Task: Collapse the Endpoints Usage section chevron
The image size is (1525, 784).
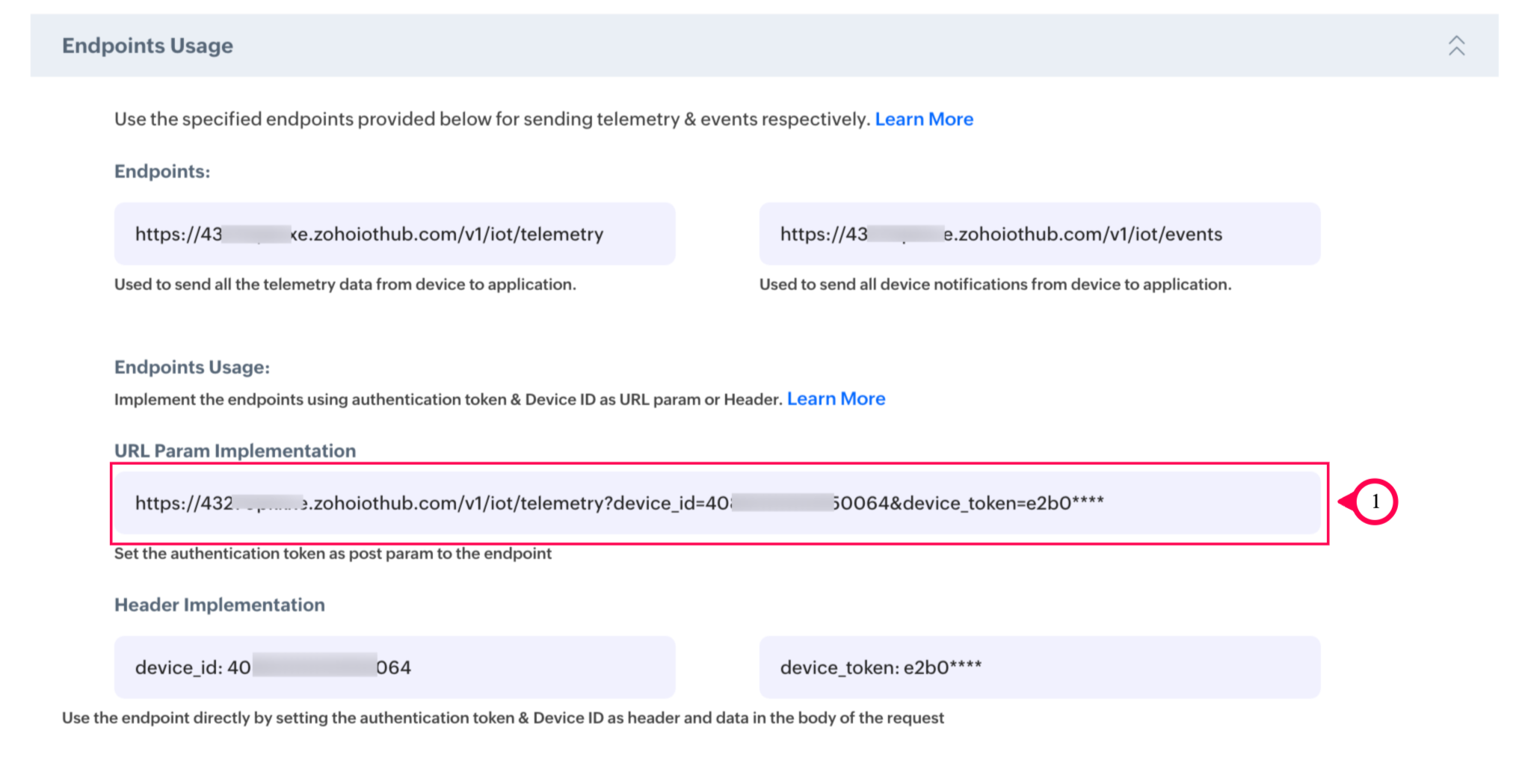Action: tap(1455, 46)
